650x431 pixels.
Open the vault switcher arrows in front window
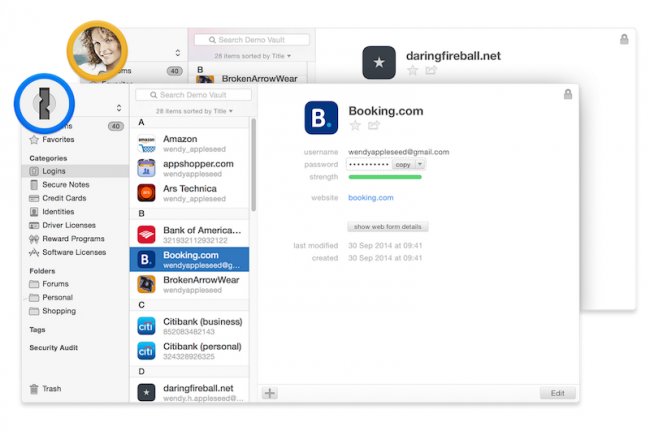[119, 108]
